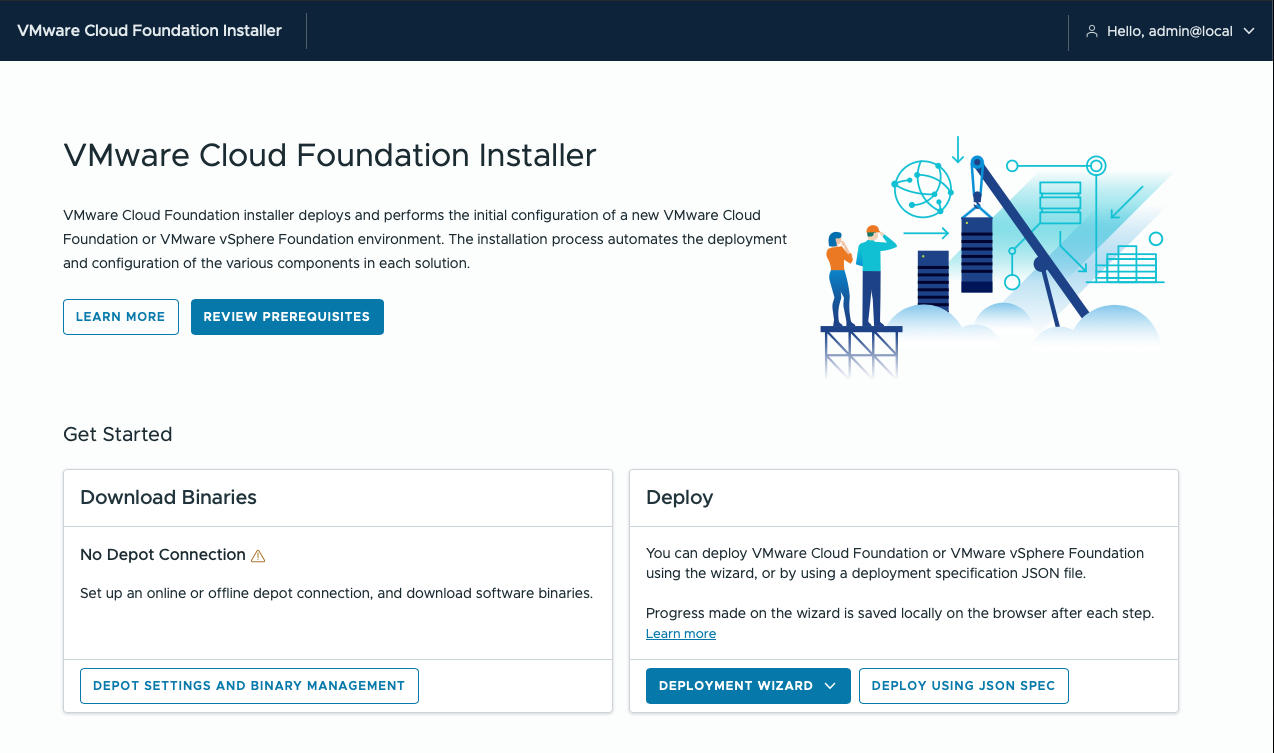Click the warning icon beside No Depot Connection
Image resolution: width=1274 pixels, height=753 pixels.
pyautogui.click(x=258, y=555)
